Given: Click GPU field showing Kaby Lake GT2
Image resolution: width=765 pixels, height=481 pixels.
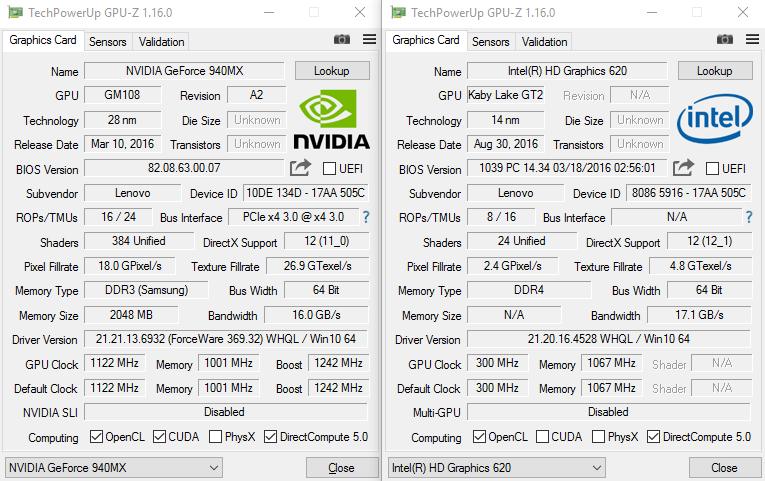Looking at the screenshot, I should click(x=505, y=95).
